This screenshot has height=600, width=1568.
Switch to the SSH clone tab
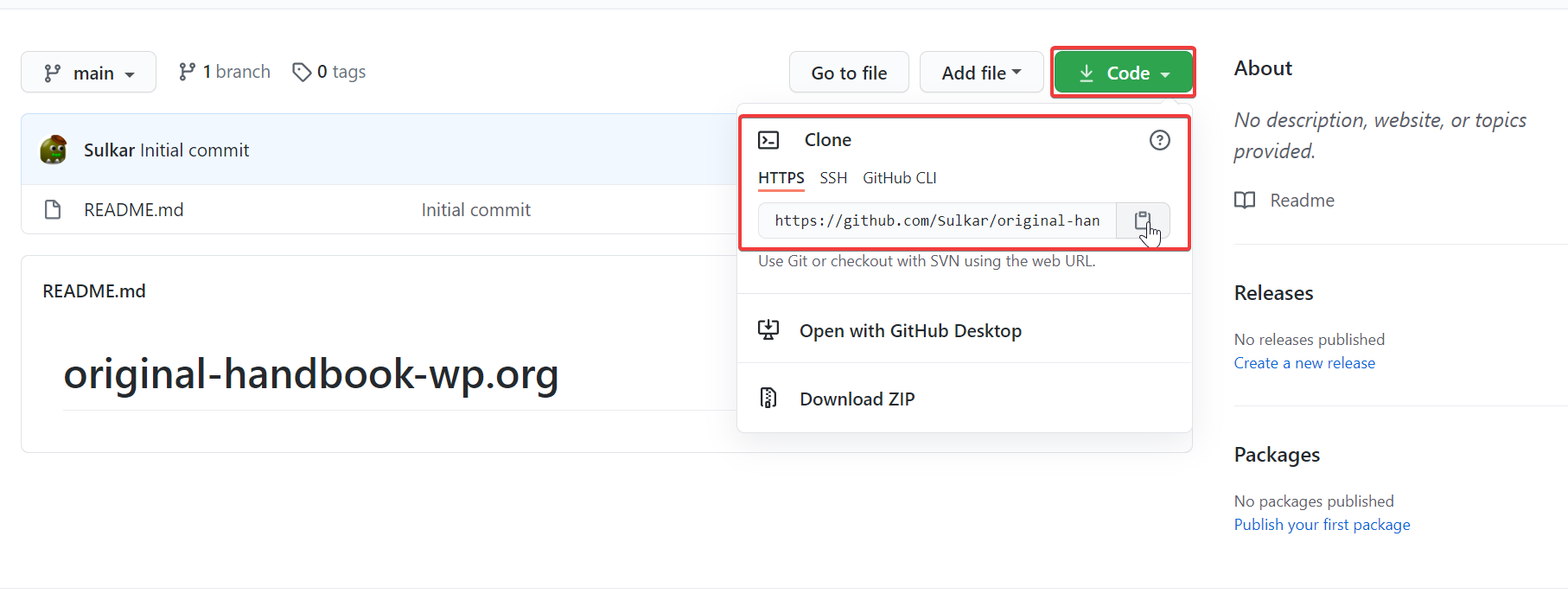pyautogui.click(x=833, y=178)
